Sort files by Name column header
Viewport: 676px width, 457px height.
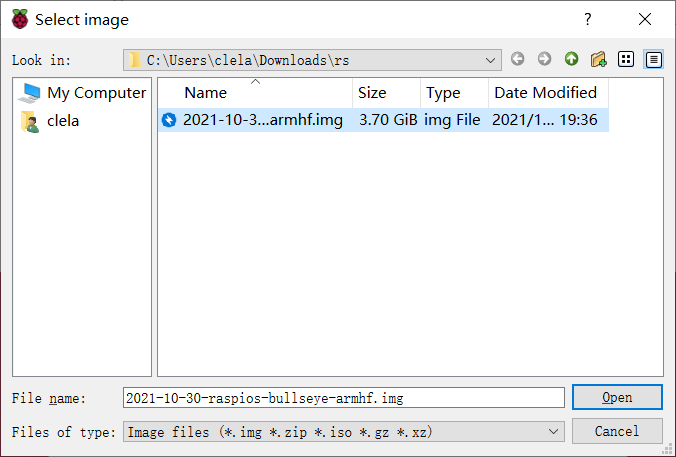(255, 93)
